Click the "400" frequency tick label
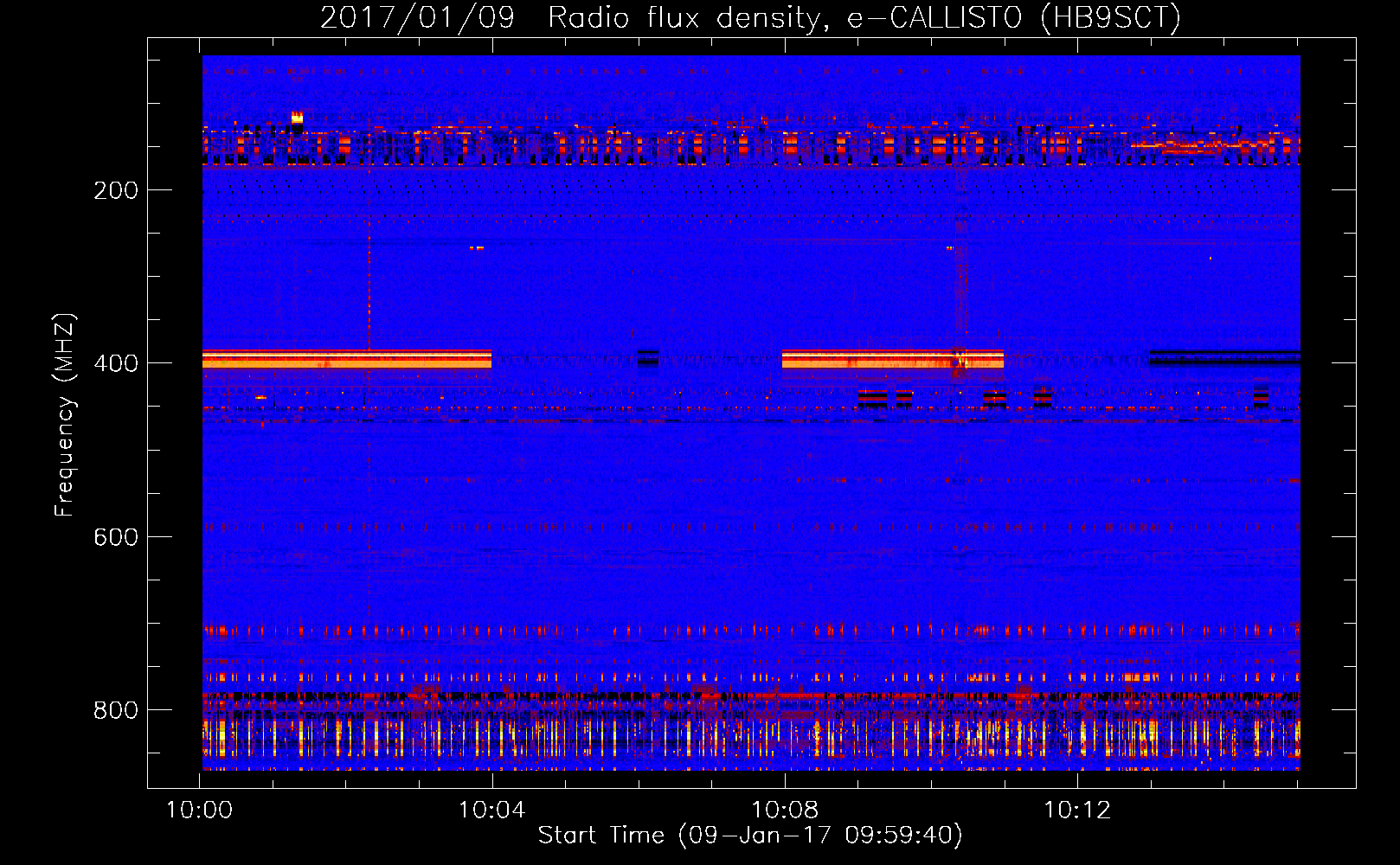Screen dimensions: 1400x865 click(116, 363)
